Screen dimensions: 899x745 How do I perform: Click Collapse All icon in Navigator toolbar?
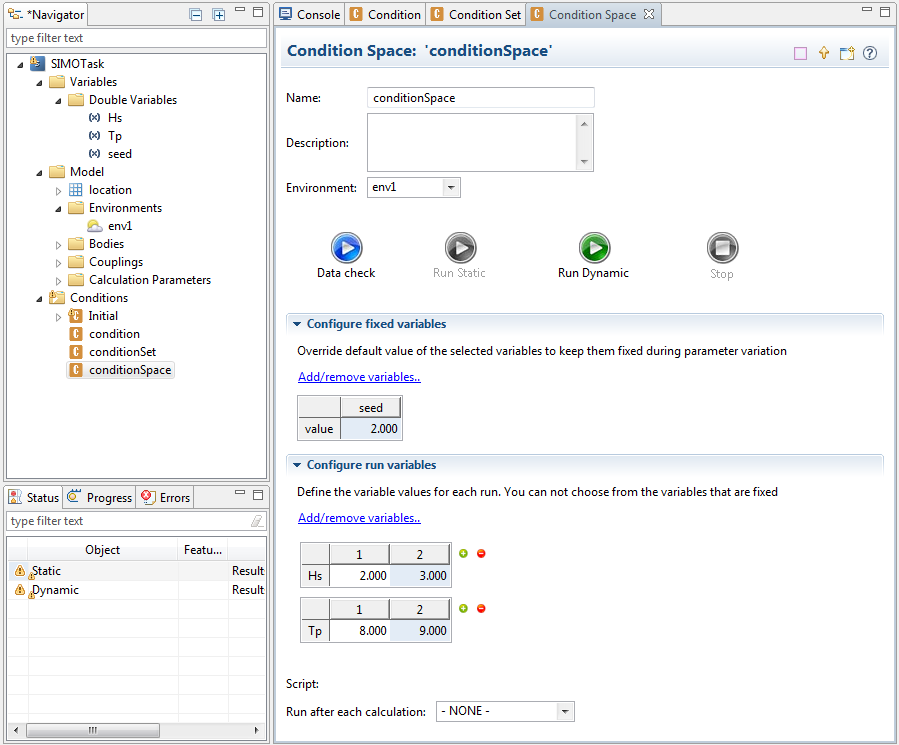point(196,15)
